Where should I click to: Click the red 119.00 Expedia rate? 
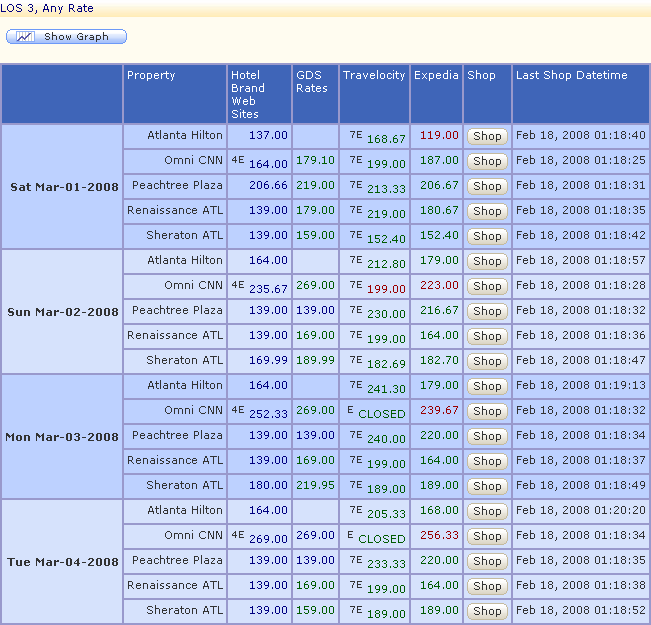[439, 135]
